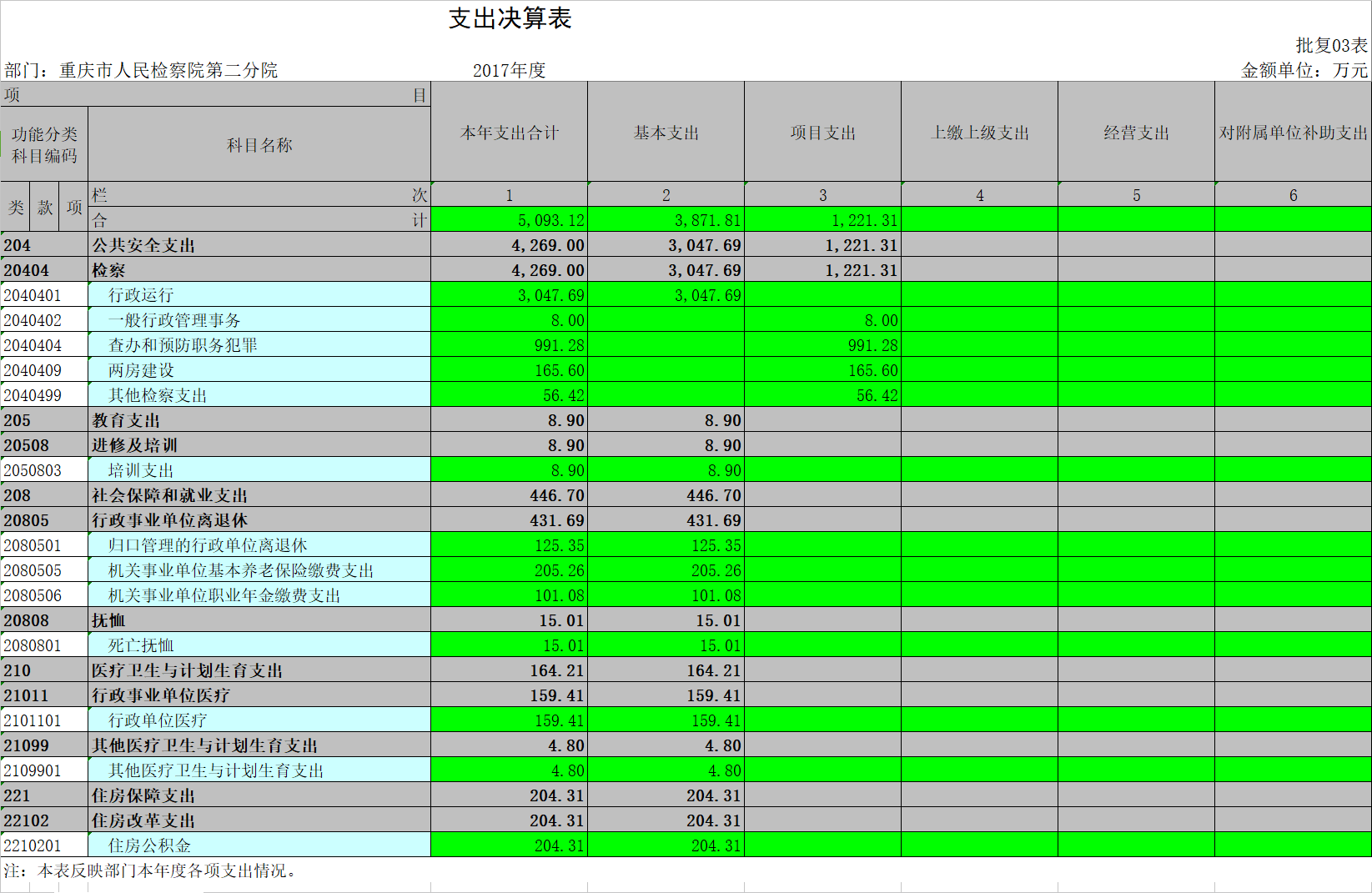Select the 死亡抚恤 subject name cell
Image resolution: width=1372 pixels, height=893 pixels.
coord(141,645)
